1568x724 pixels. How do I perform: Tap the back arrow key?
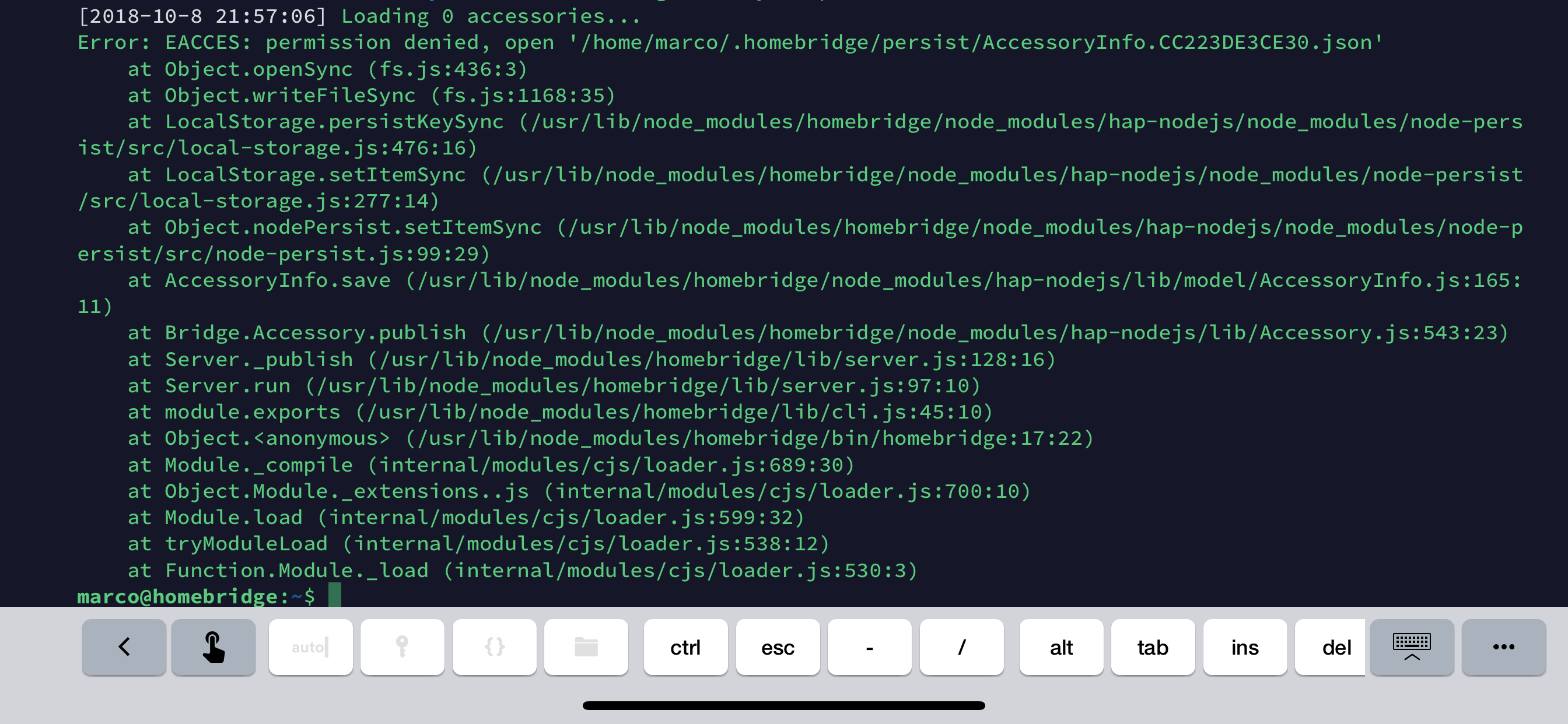(x=124, y=646)
